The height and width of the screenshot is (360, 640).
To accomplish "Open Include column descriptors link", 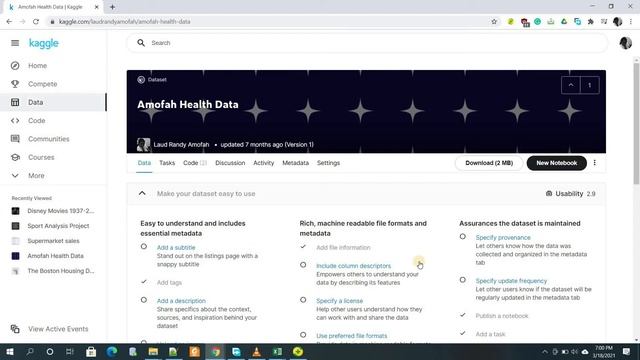I will tap(353, 266).
